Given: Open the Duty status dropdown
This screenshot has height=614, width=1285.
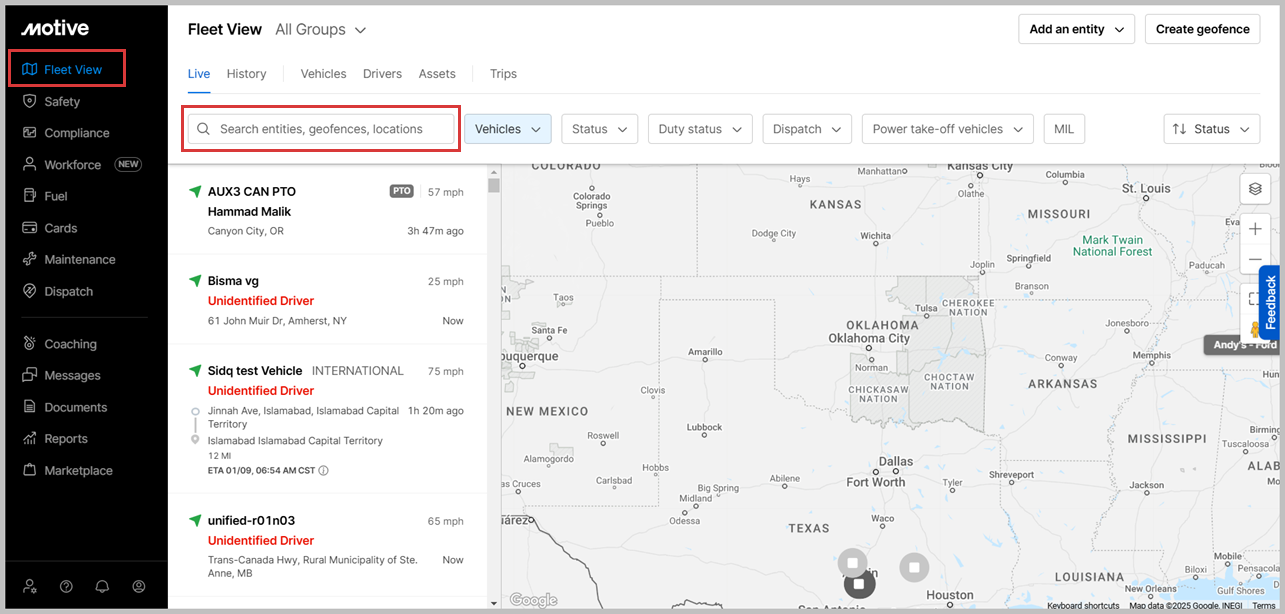Looking at the screenshot, I should click(700, 129).
